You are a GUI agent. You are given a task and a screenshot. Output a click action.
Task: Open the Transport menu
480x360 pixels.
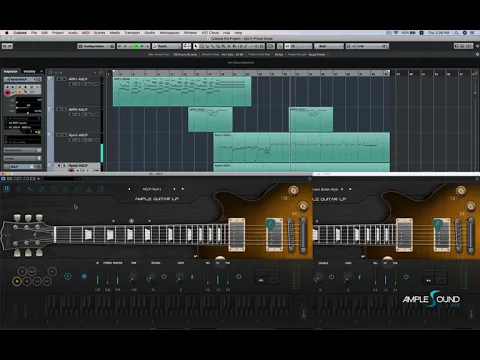pos(132,33)
